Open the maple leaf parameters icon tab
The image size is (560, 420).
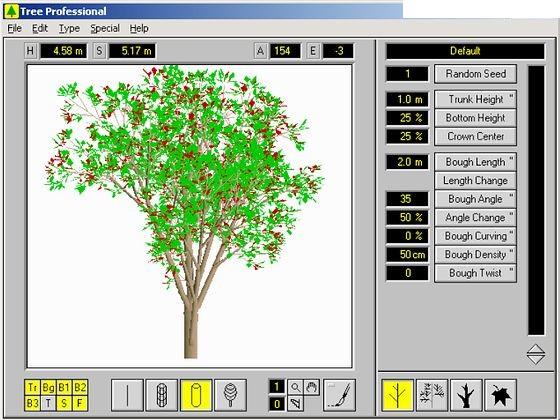click(501, 395)
